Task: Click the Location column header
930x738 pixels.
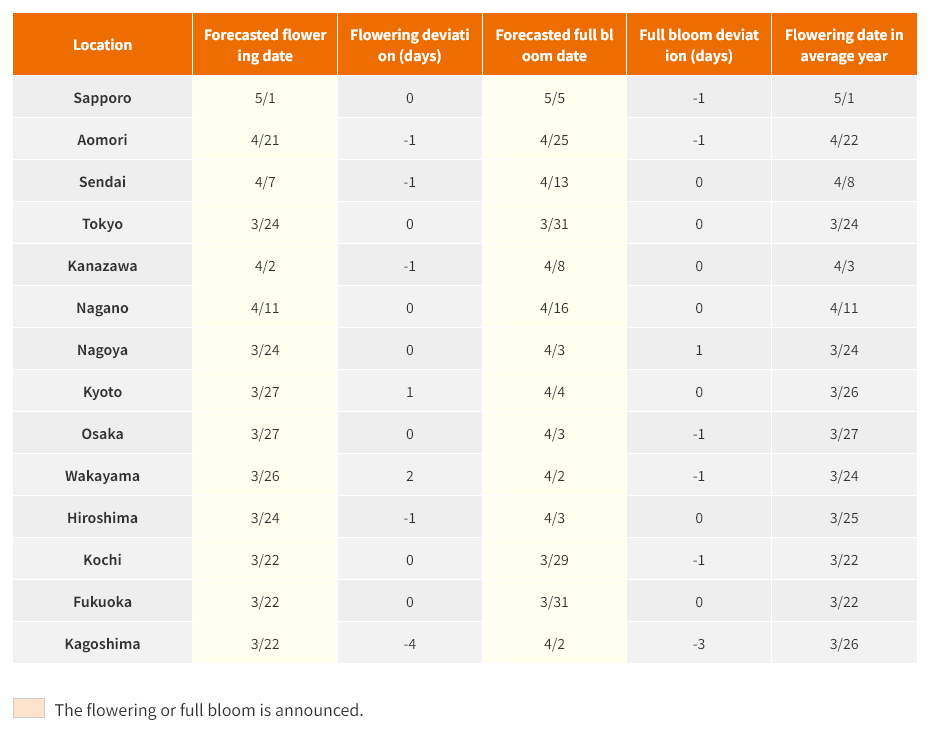Action: 102,45
